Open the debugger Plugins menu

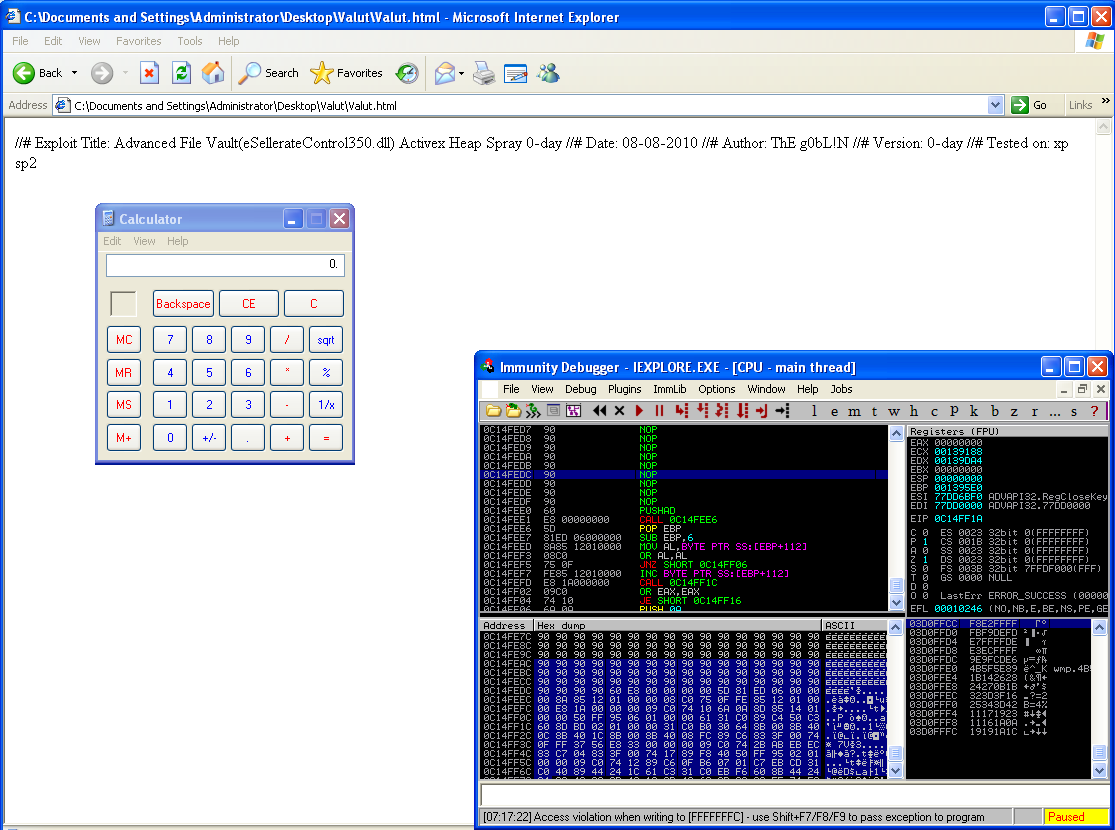coord(624,389)
